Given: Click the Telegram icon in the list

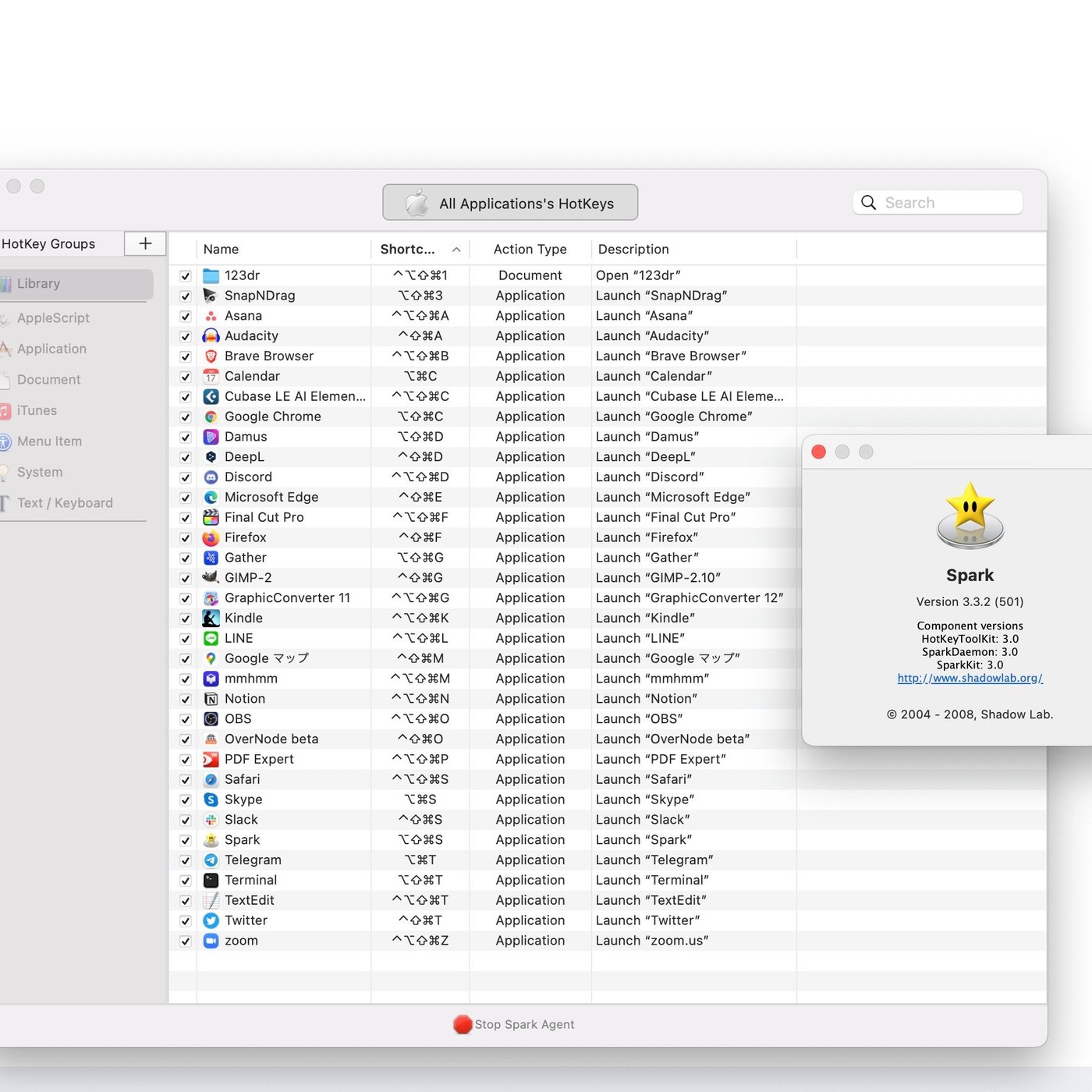Looking at the screenshot, I should [211, 860].
